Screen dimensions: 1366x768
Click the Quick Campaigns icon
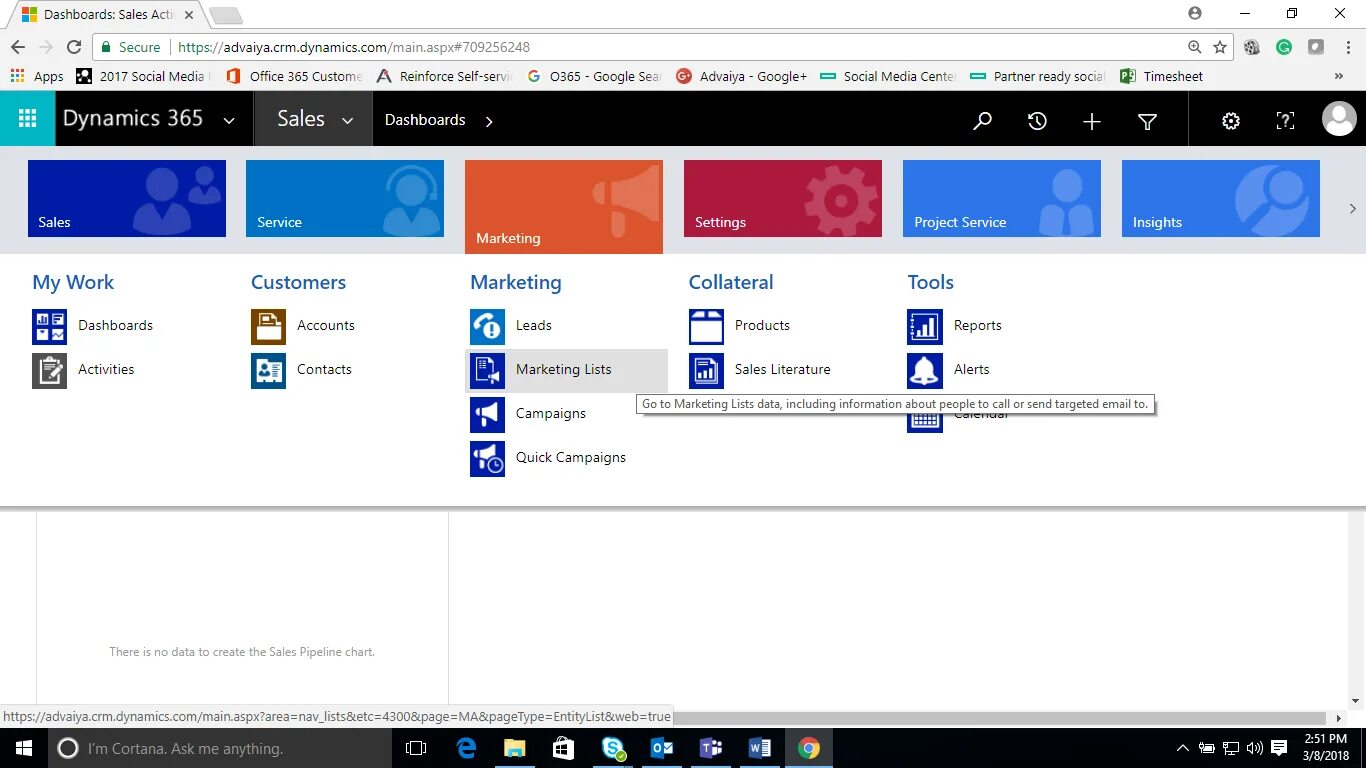487,459
